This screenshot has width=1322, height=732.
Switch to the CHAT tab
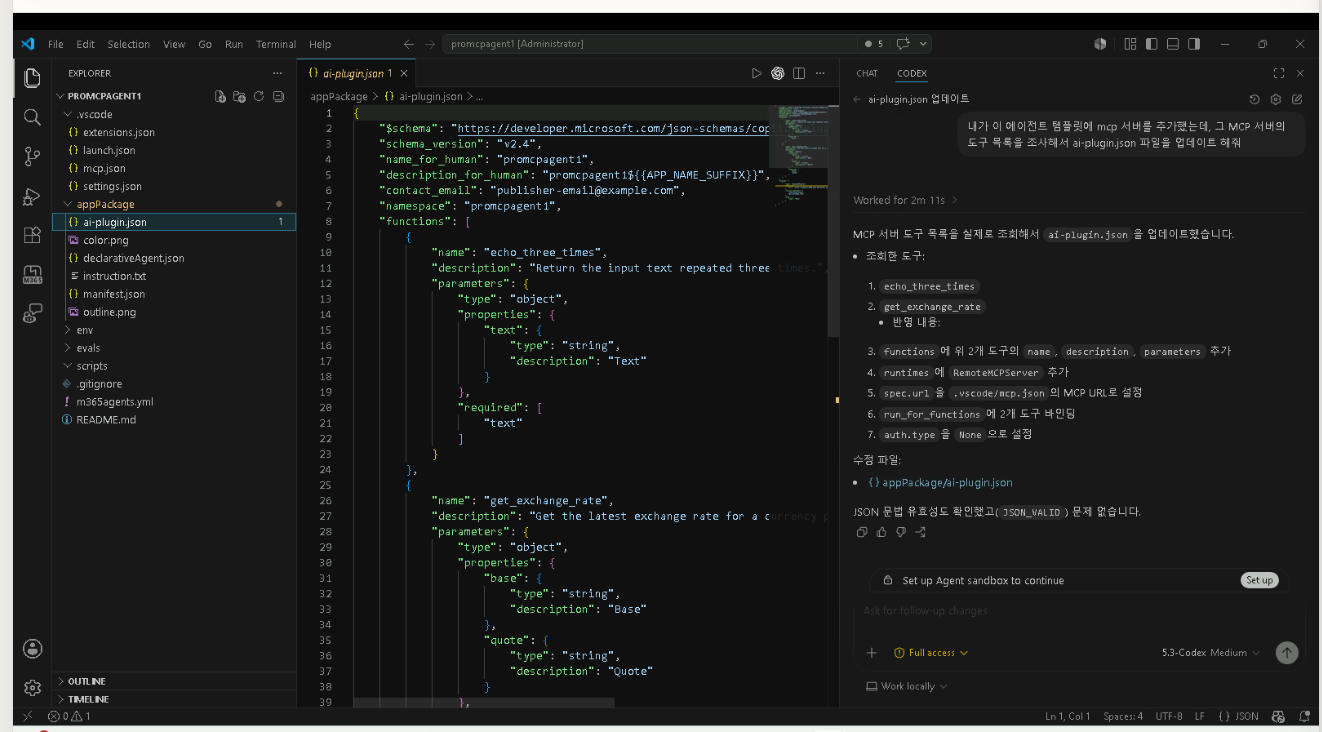coord(867,73)
